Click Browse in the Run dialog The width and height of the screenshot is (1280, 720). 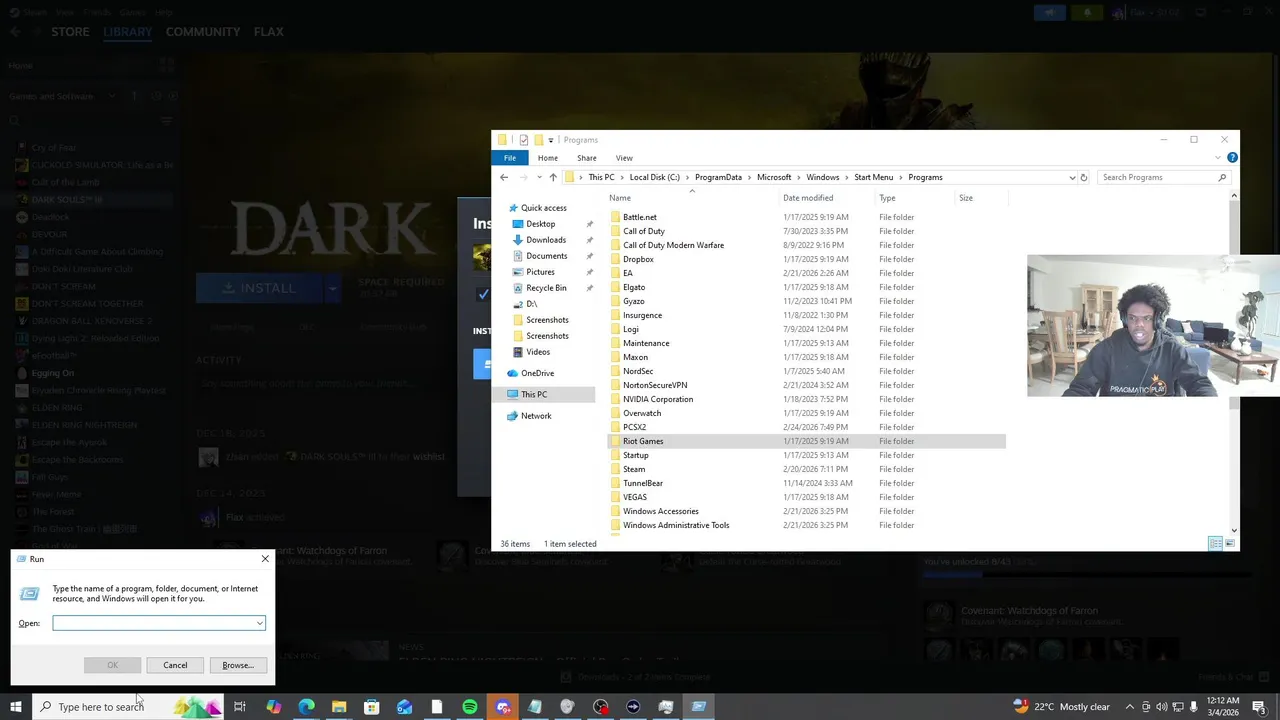point(238,665)
